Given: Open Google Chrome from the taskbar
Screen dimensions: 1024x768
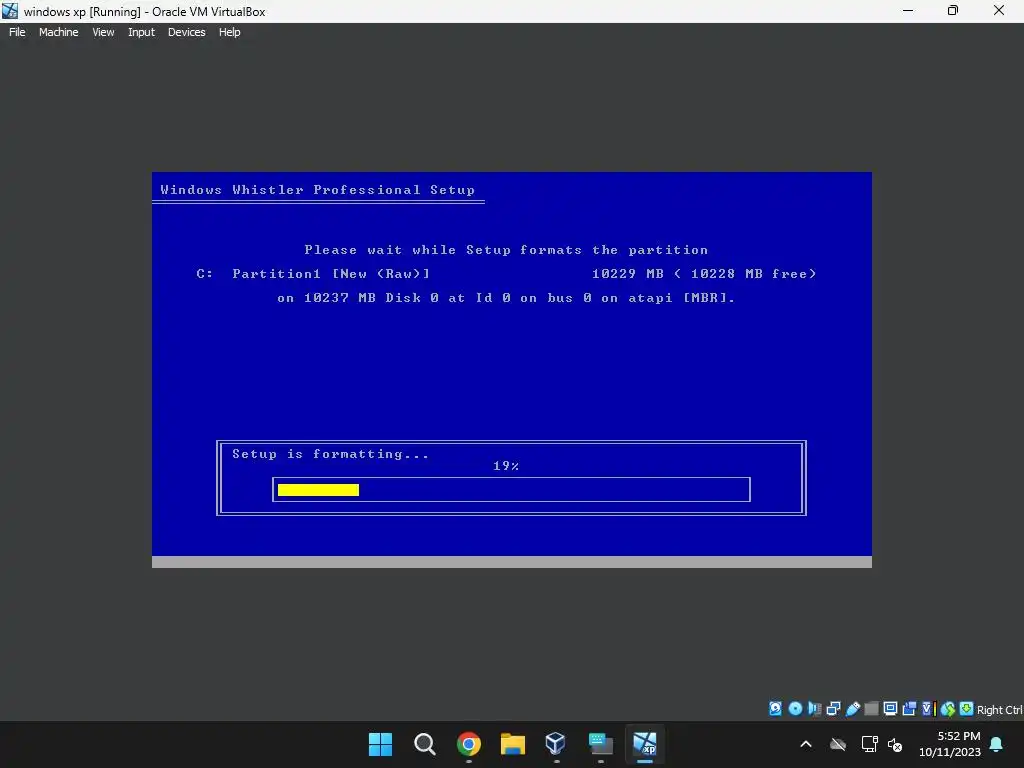Looking at the screenshot, I should pos(469,744).
